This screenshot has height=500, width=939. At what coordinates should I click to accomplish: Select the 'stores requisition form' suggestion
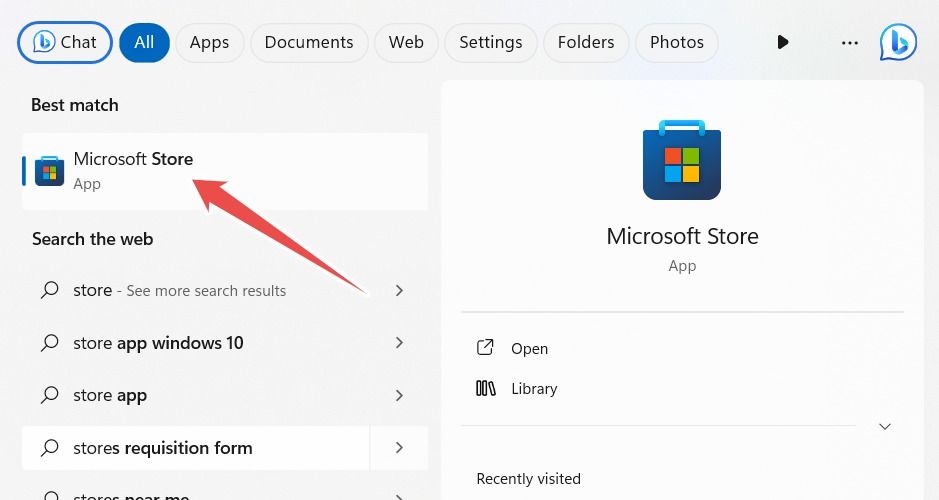point(195,448)
